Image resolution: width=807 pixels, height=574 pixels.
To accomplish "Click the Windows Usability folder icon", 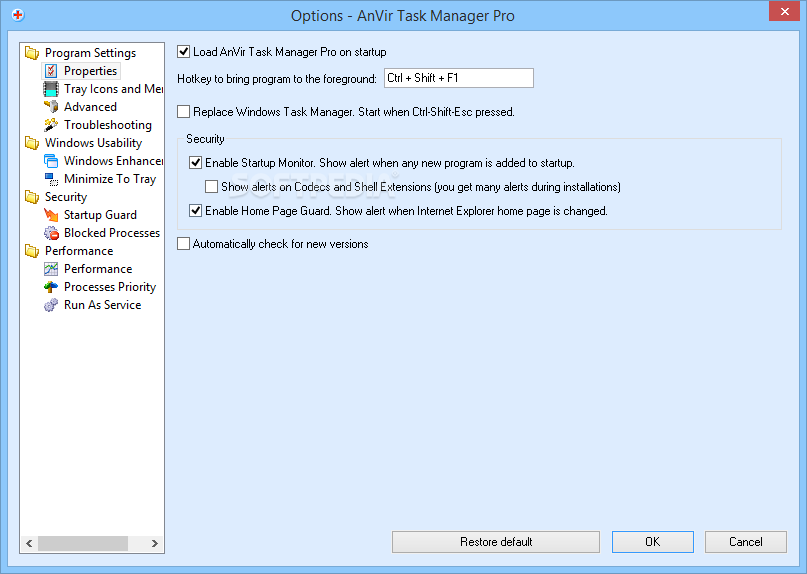I will (32, 143).
